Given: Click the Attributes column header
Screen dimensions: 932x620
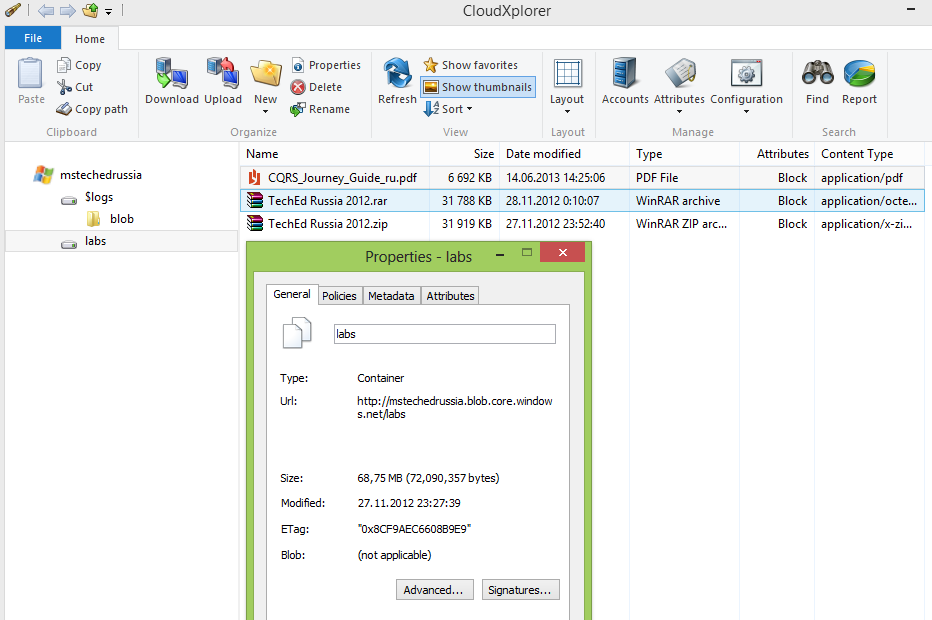Looking at the screenshot, I should point(777,154).
